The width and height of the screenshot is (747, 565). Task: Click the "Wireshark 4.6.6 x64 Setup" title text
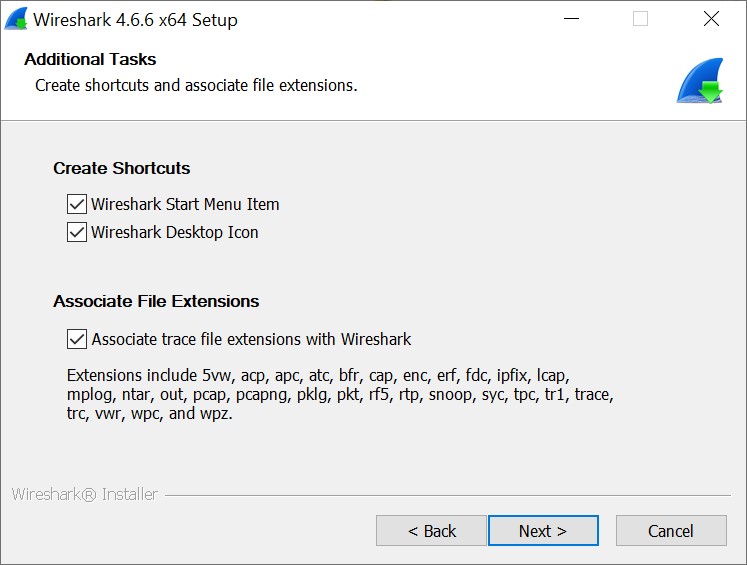135,20
